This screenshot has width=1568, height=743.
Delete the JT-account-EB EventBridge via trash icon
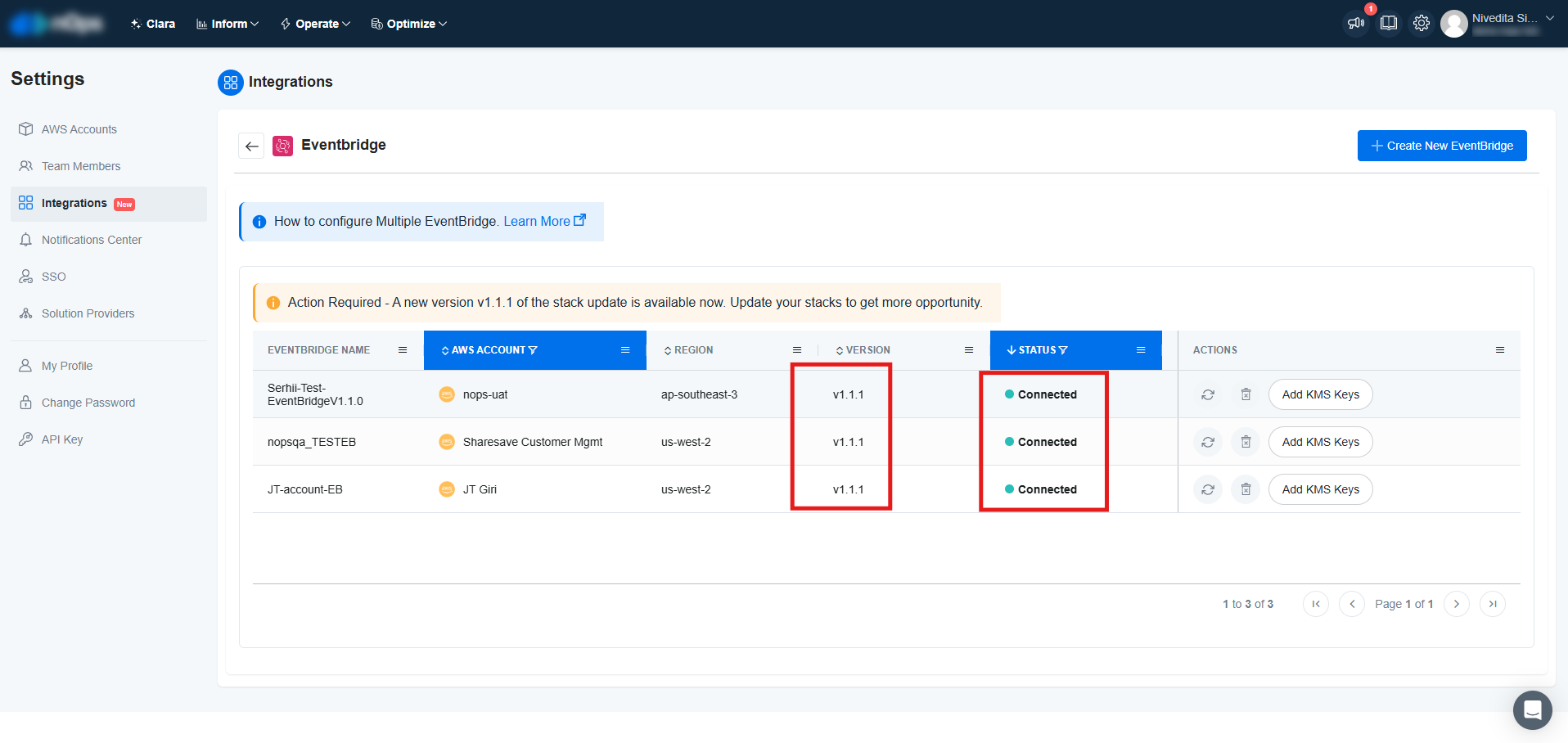pyautogui.click(x=1246, y=489)
